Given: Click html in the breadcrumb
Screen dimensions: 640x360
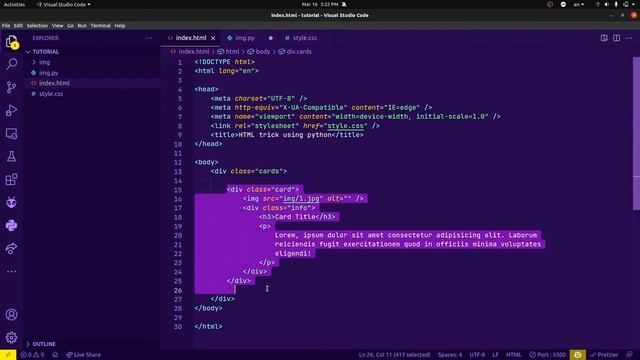Looking at the screenshot, I should [232, 52].
